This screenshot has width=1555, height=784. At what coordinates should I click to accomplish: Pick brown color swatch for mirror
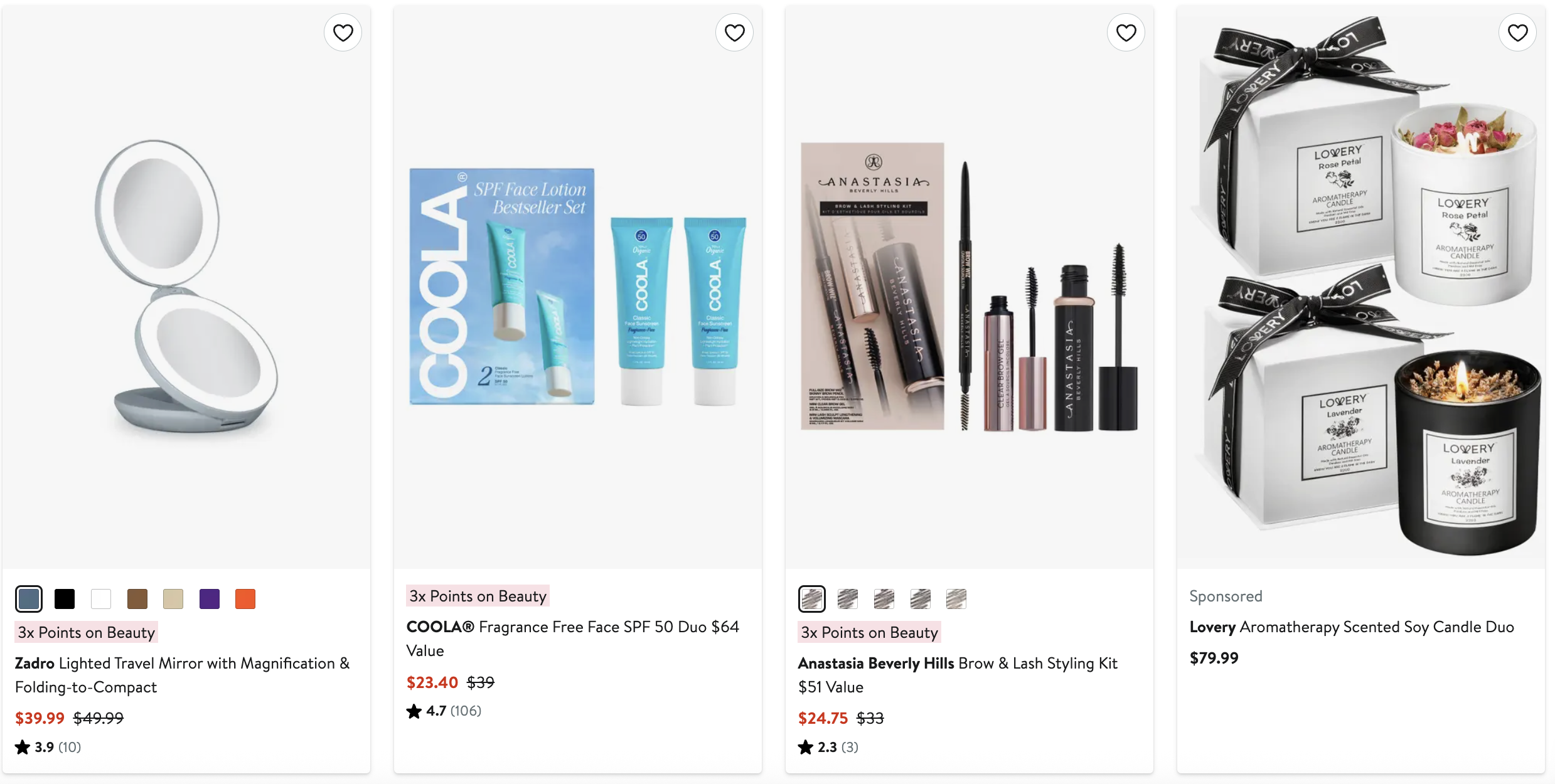(137, 599)
